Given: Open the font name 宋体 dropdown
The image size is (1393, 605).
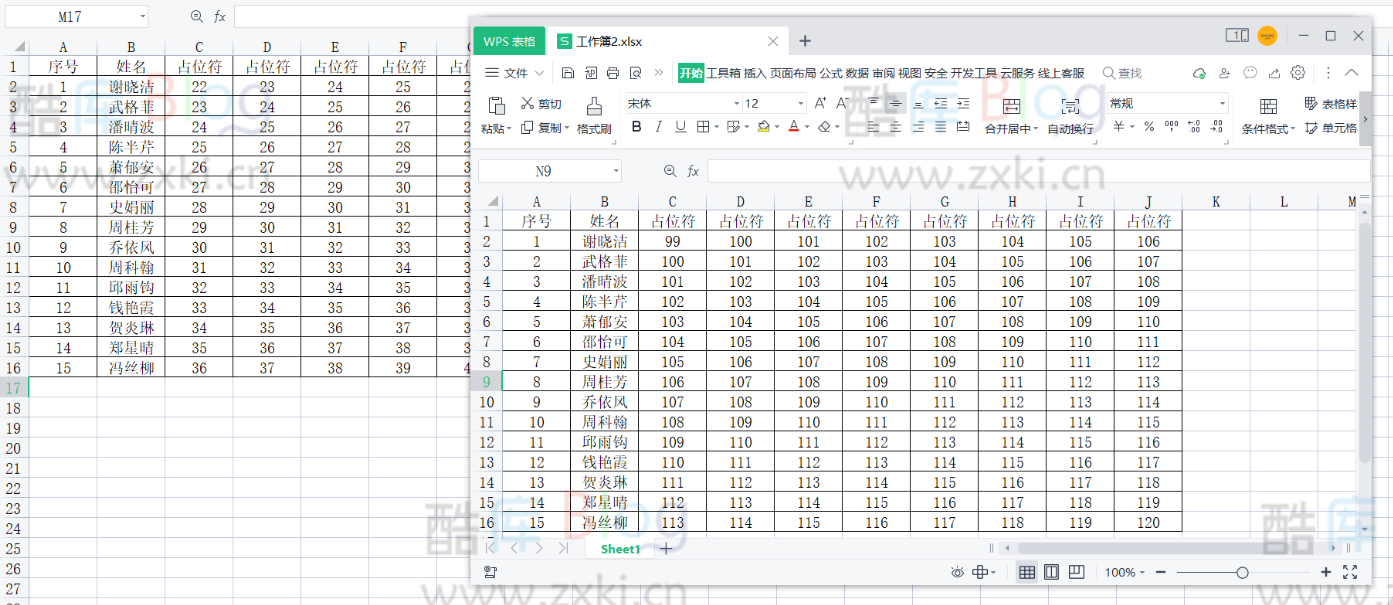Looking at the screenshot, I should (x=736, y=103).
